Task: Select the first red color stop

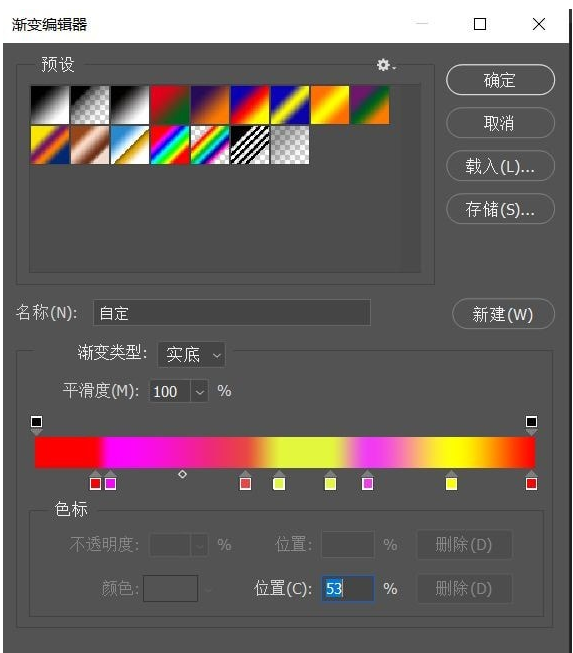Action: [95, 480]
